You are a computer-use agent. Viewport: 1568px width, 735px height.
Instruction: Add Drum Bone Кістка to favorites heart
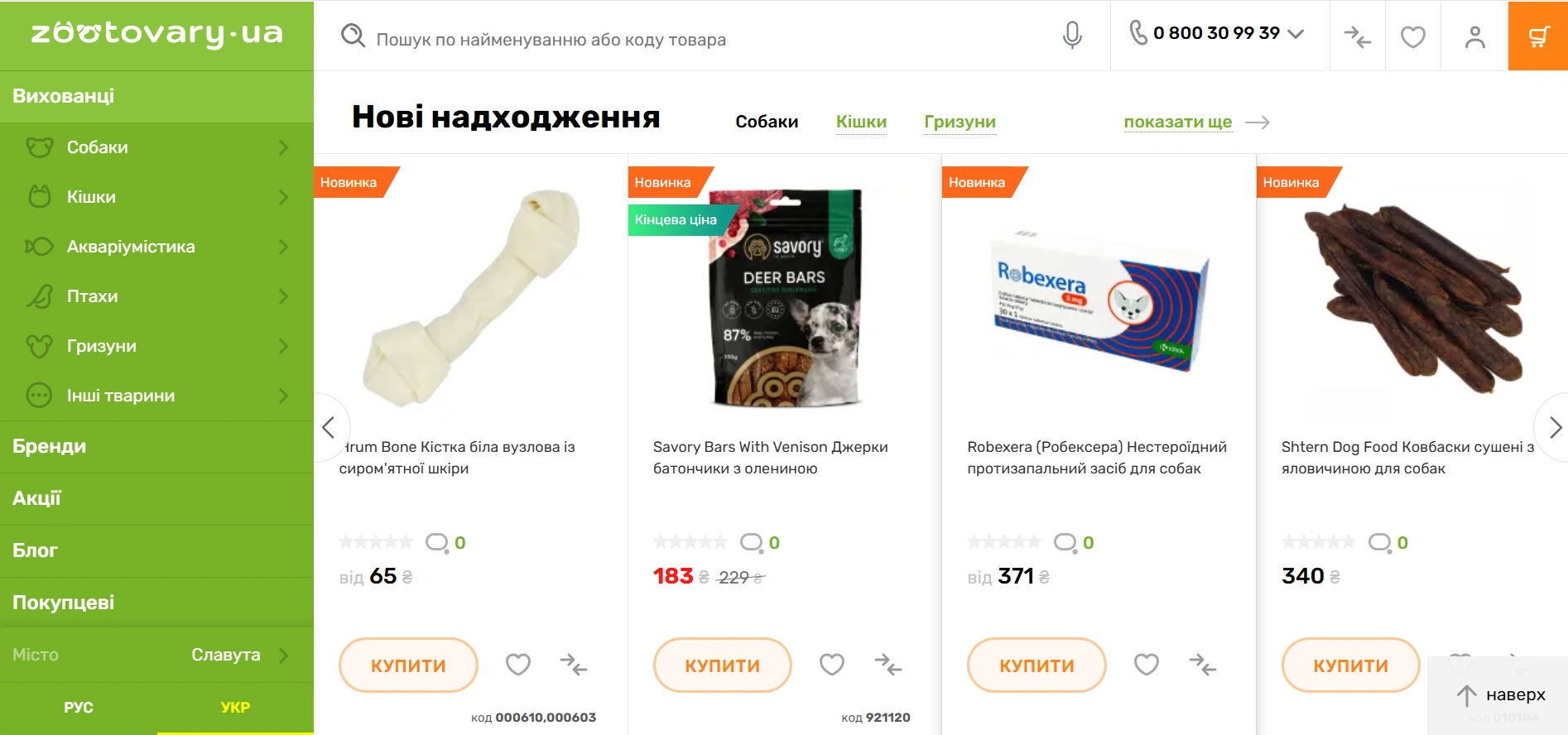pyautogui.click(x=518, y=664)
